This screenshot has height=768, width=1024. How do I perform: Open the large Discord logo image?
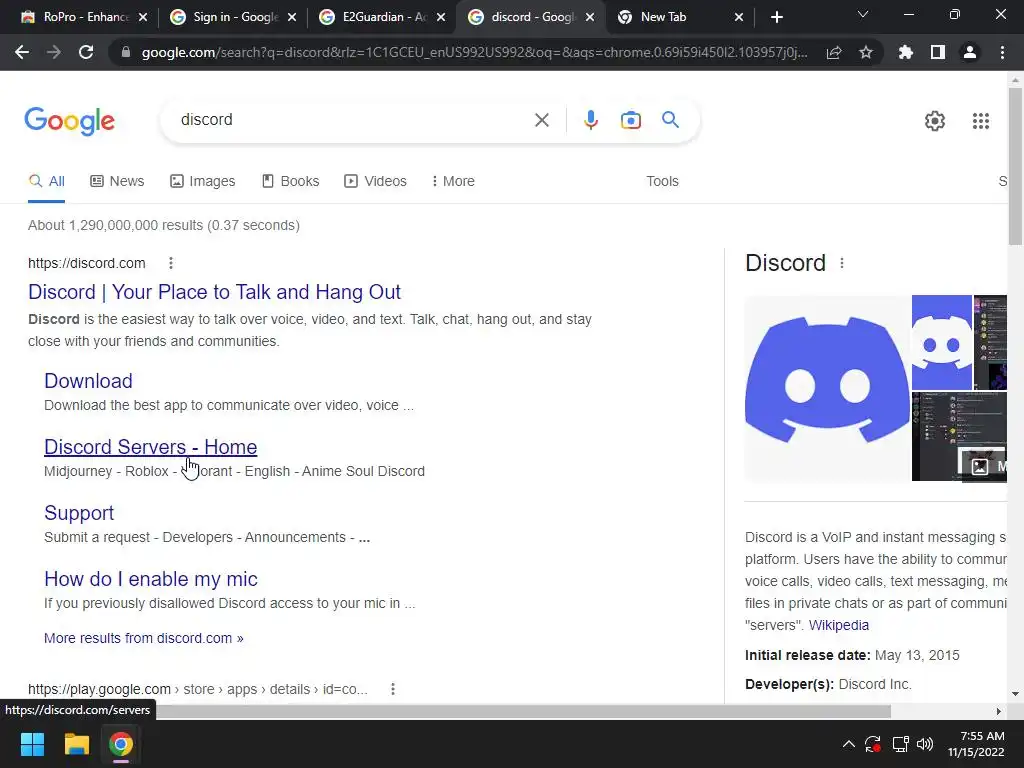coord(827,388)
